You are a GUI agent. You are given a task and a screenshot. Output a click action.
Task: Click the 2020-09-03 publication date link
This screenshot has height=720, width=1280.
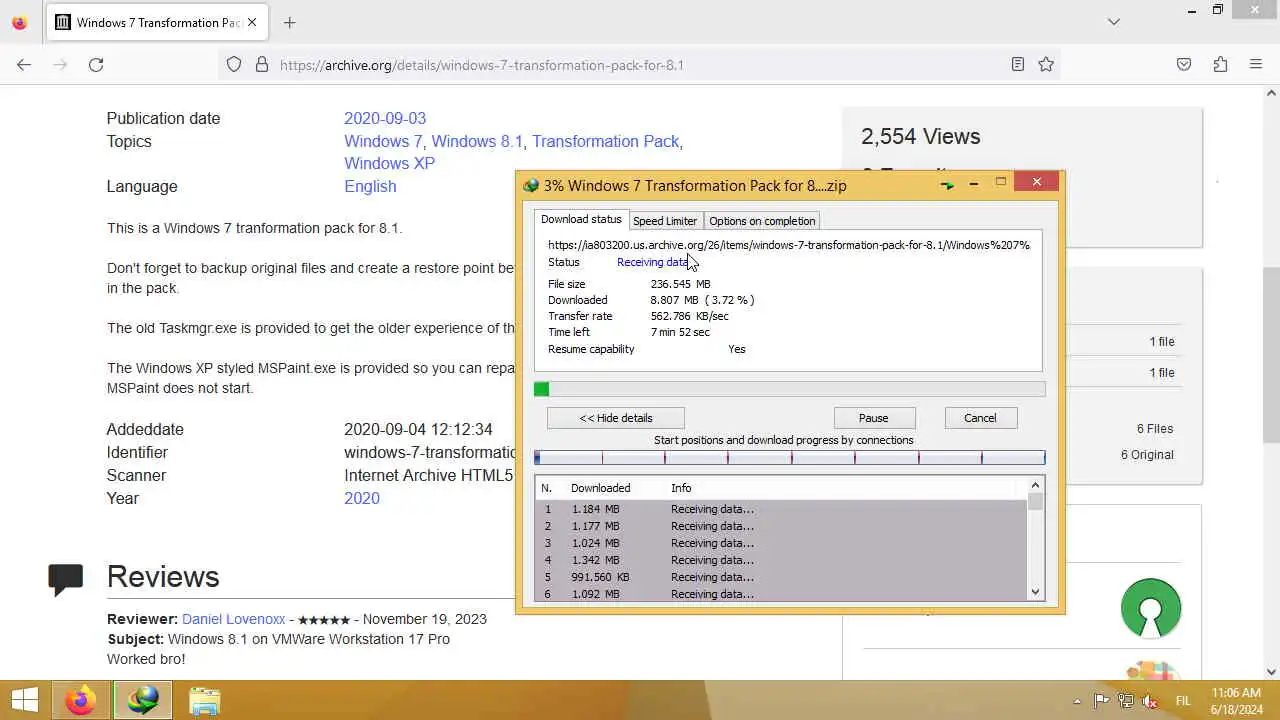[x=385, y=118]
